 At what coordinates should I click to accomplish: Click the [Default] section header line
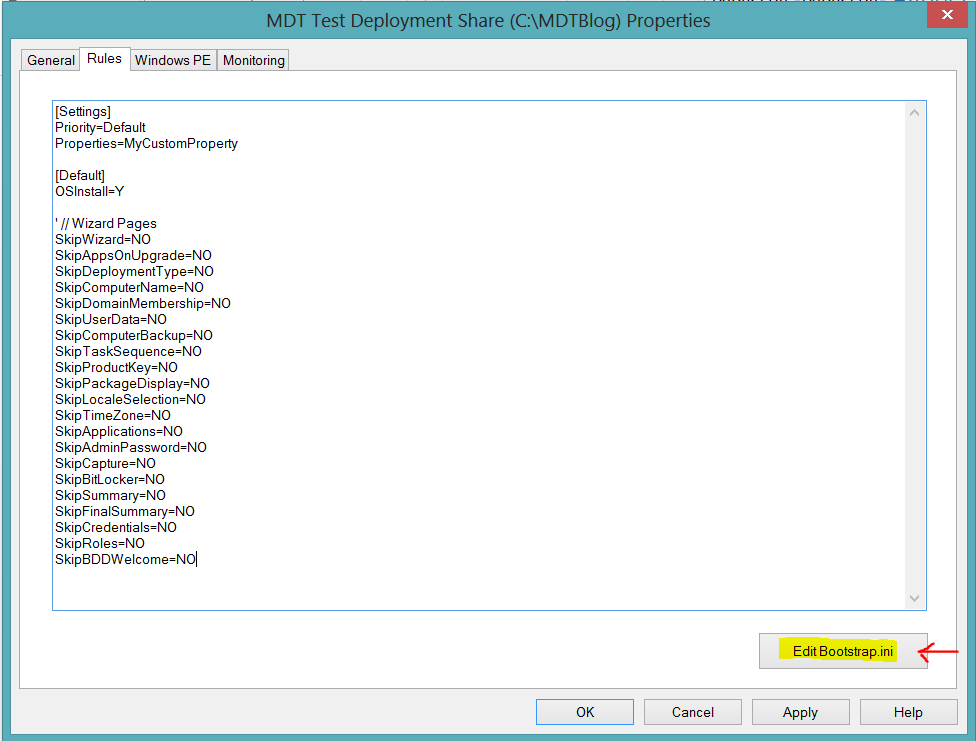coord(80,176)
